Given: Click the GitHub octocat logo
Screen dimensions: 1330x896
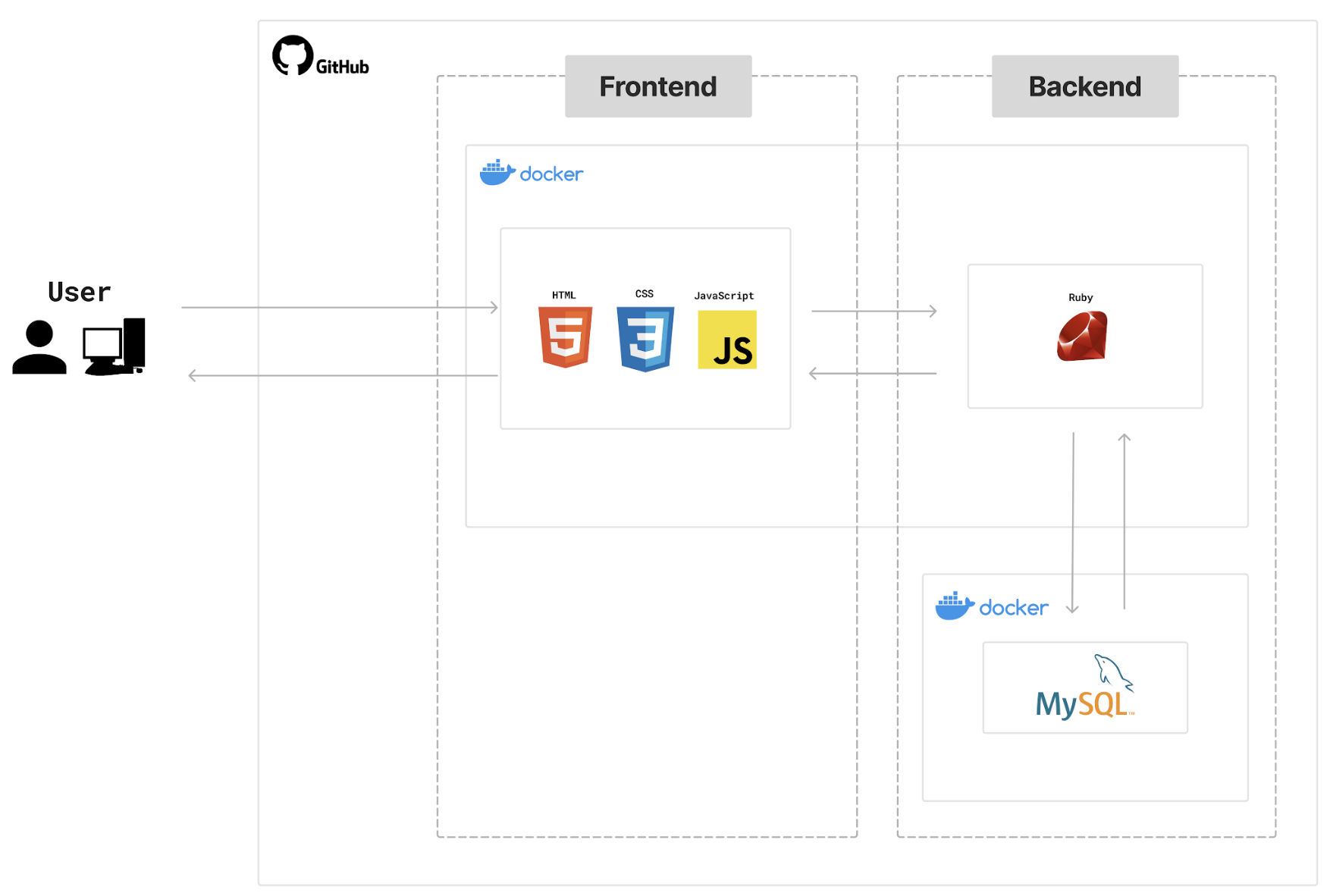Looking at the screenshot, I should 293,55.
